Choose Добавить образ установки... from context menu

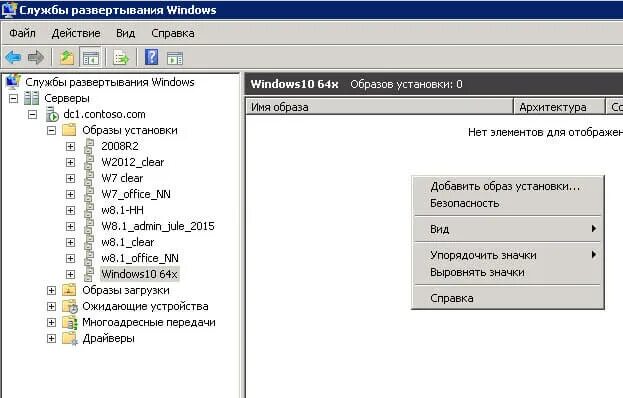pyautogui.click(x=507, y=186)
